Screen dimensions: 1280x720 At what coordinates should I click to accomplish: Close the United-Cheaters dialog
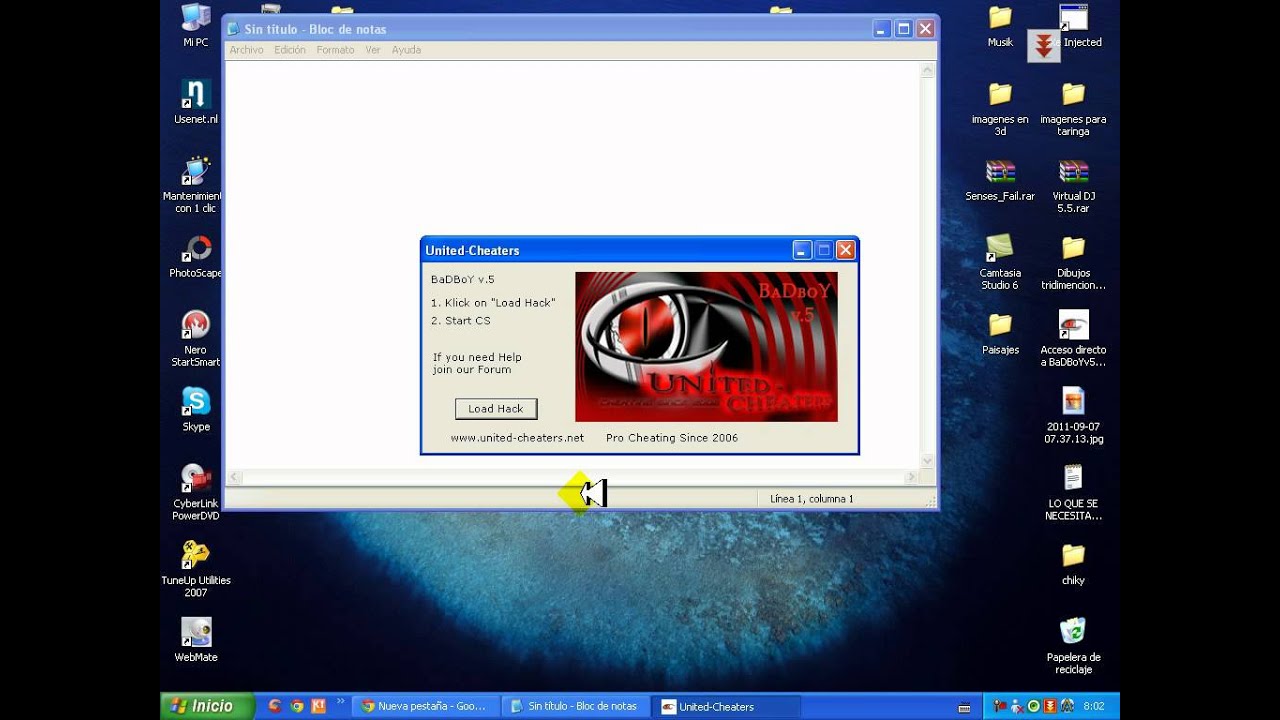(x=845, y=250)
